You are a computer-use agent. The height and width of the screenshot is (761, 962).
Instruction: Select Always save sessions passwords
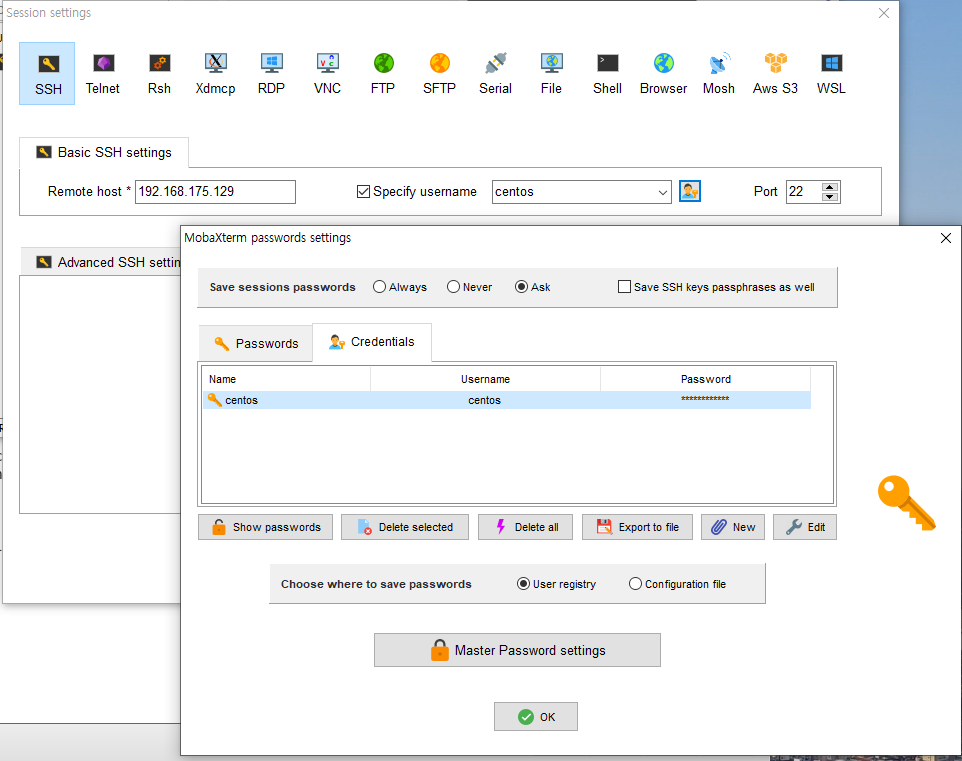coord(379,287)
